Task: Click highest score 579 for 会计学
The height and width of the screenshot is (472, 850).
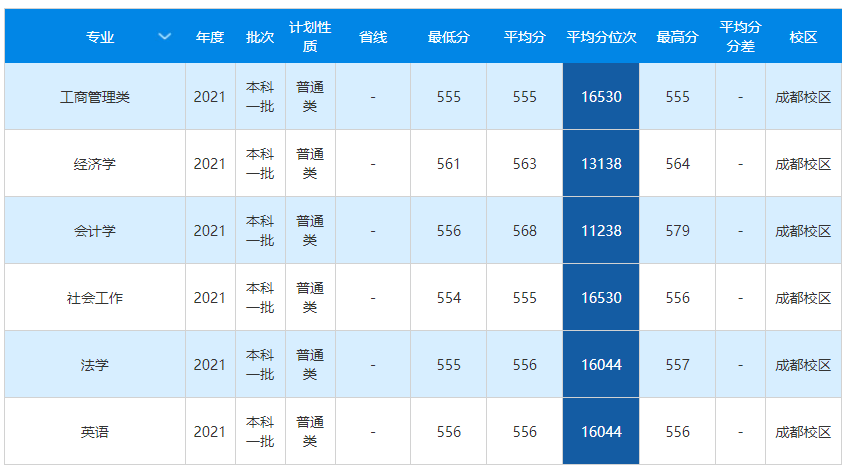Action: pos(678,231)
